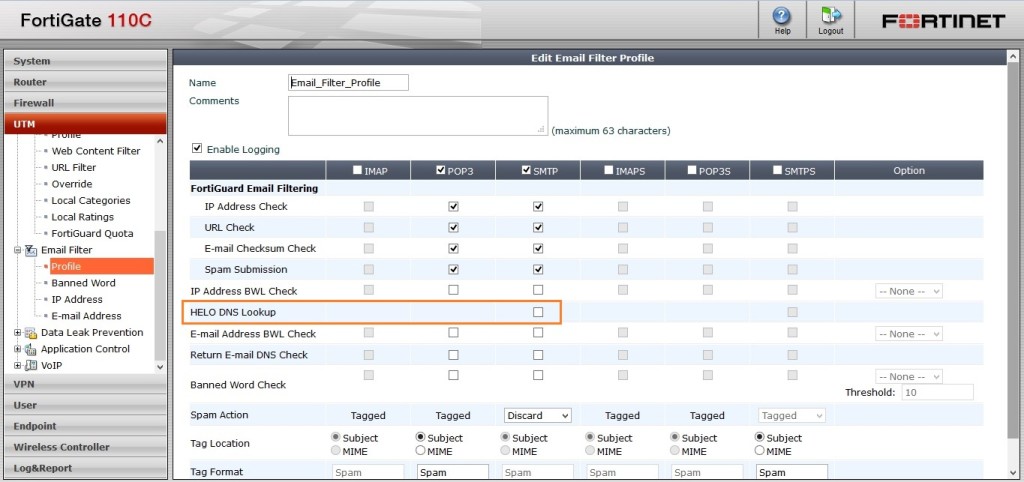Check HELO DNS Lookup for SMTP
Viewport: 1024px width, 482px height.
point(538,312)
